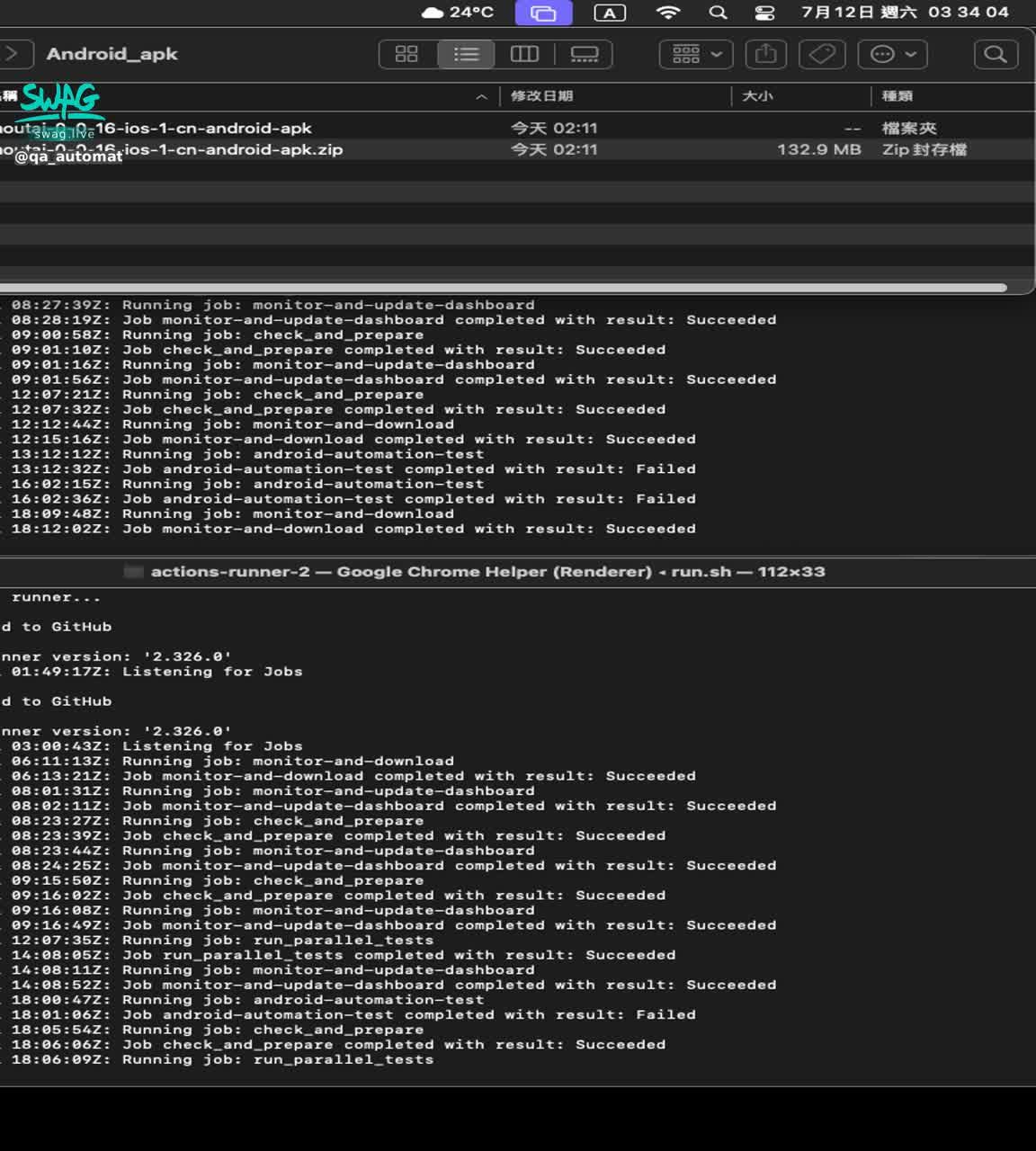This screenshot has width=1036, height=1151.
Task: Open the weather 24°C menu bar item
Action: tap(458, 12)
